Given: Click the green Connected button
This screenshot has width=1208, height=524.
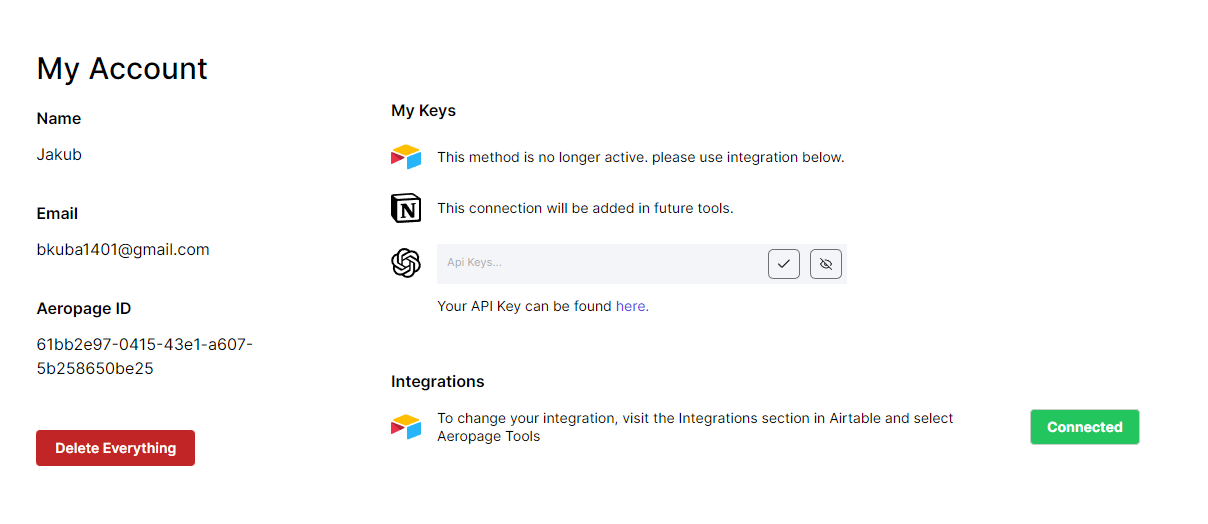Looking at the screenshot, I should [x=1085, y=427].
